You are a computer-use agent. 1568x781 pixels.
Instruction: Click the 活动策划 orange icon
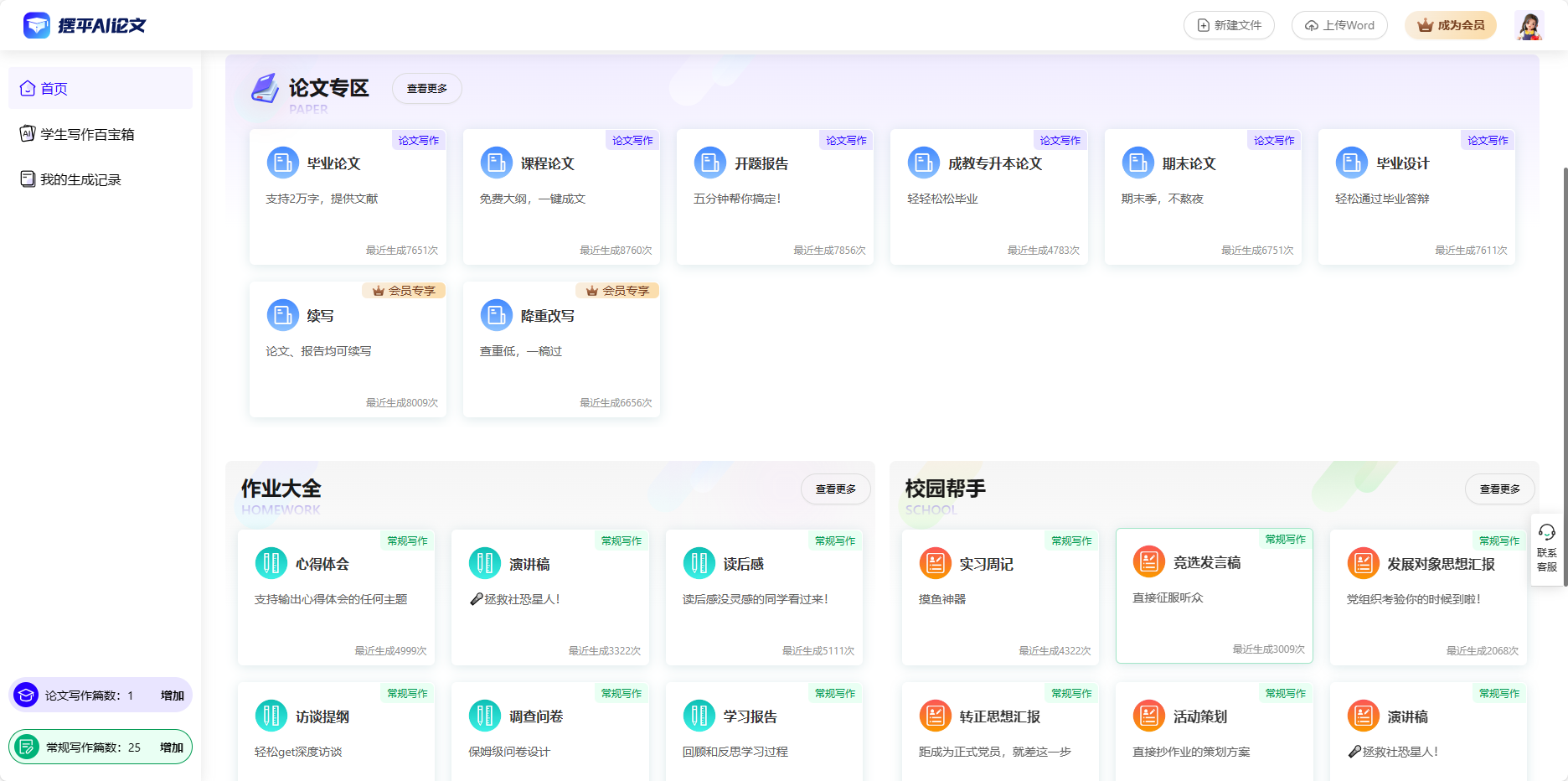pyautogui.click(x=1149, y=716)
